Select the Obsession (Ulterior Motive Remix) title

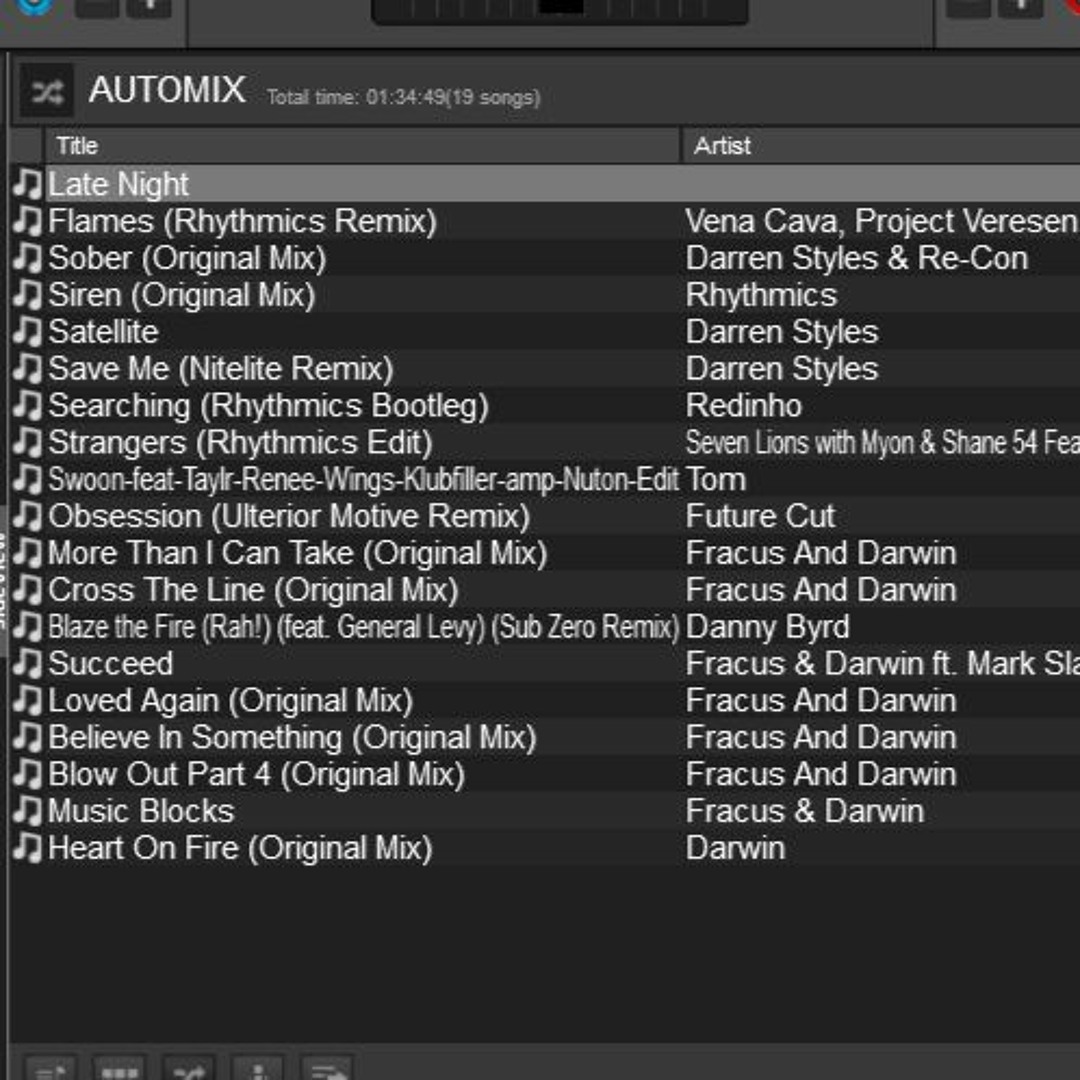point(289,516)
